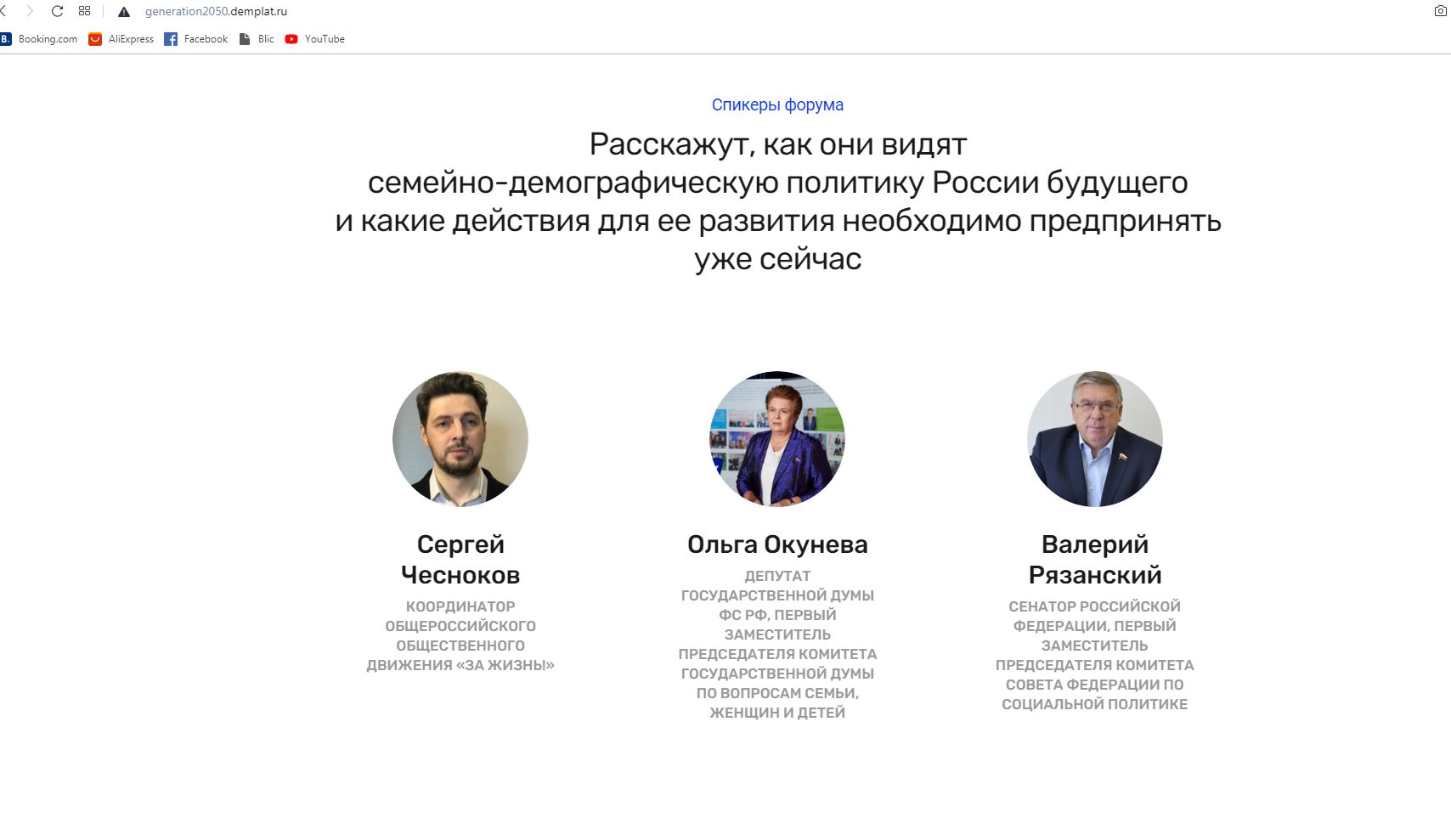The width and height of the screenshot is (1451, 840).
Task: Click Ольга Окунева's round photo
Action: 777,439
